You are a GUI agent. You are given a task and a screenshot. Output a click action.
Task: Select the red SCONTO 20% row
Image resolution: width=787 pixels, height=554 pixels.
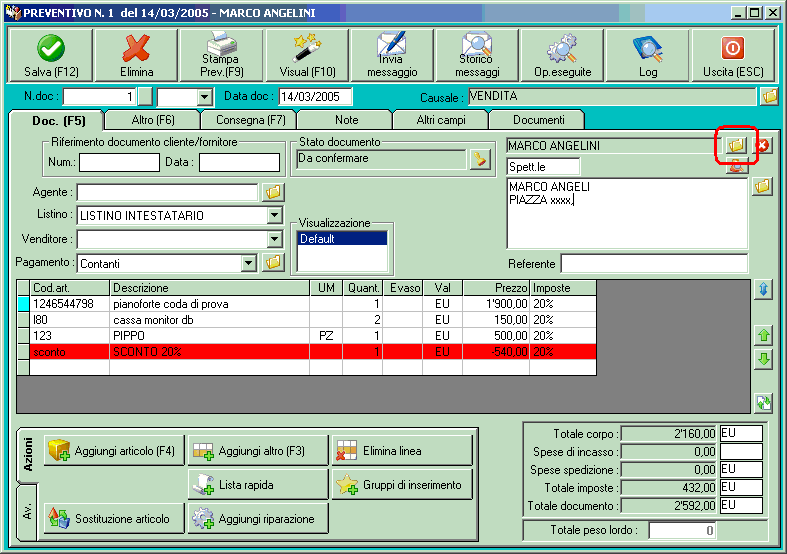tap(307, 352)
